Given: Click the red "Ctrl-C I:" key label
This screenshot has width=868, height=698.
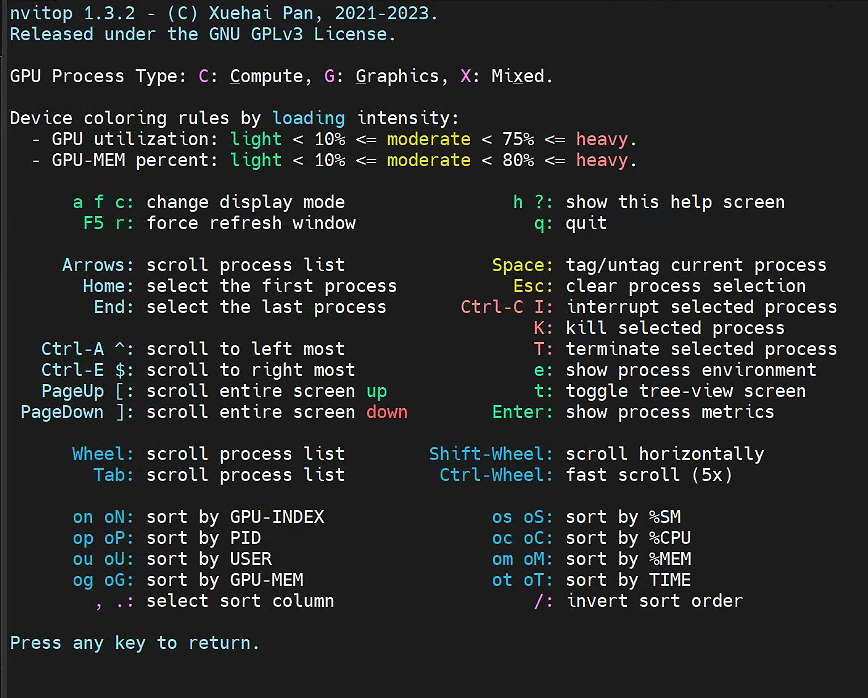Looking at the screenshot, I should [x=507, y=307].
